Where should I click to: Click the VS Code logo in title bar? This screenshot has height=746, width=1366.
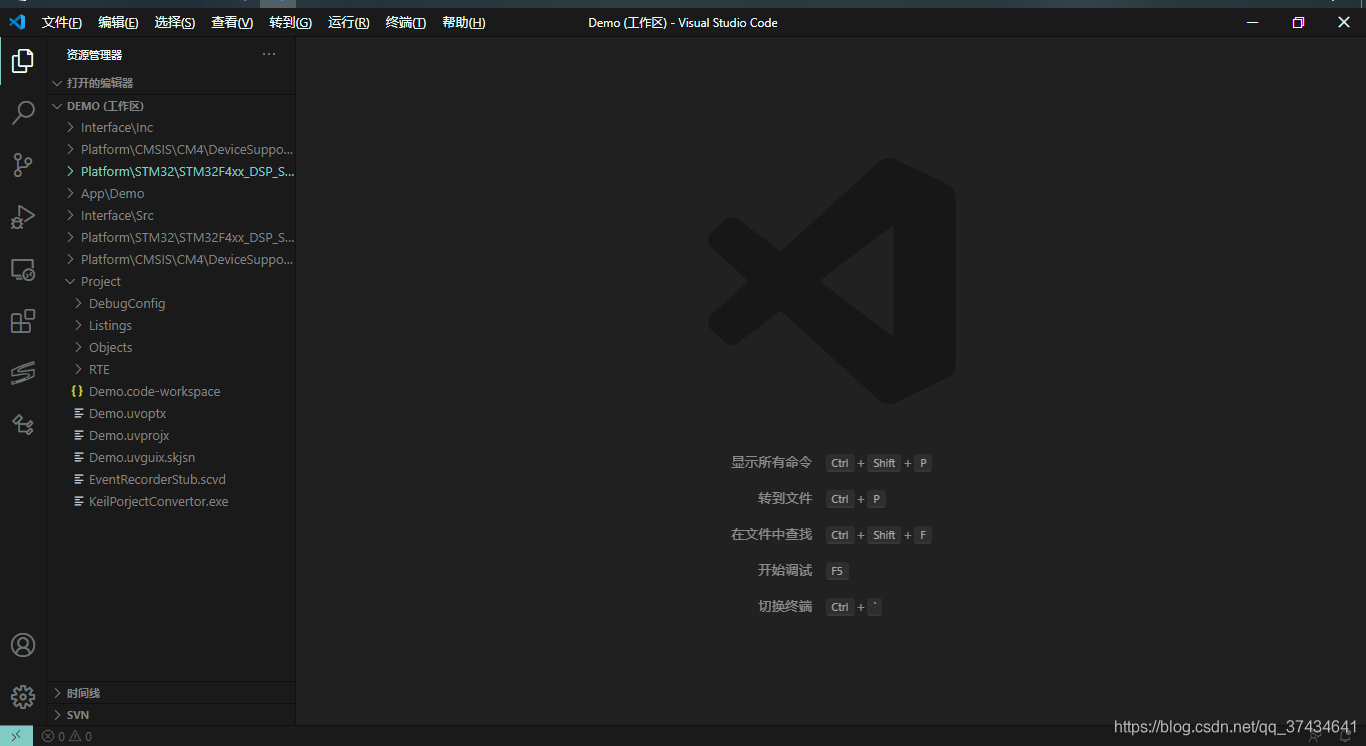click(17, 22)
